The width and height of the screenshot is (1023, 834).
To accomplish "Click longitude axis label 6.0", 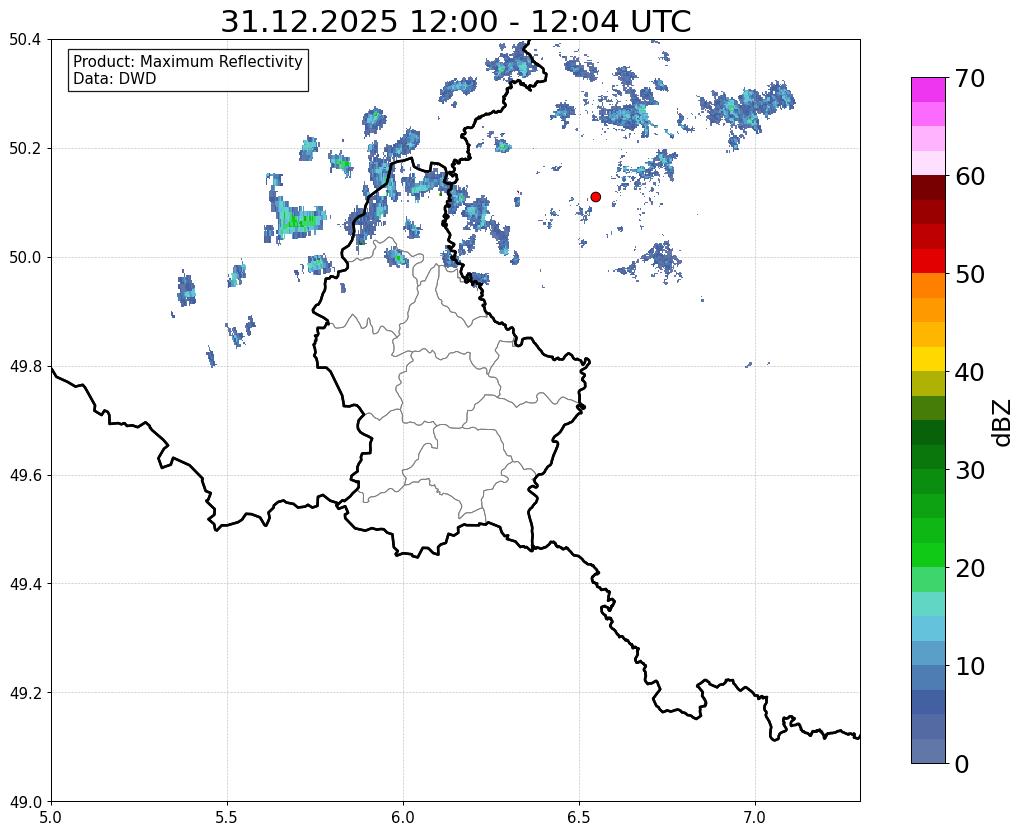I will coord(403,817).
